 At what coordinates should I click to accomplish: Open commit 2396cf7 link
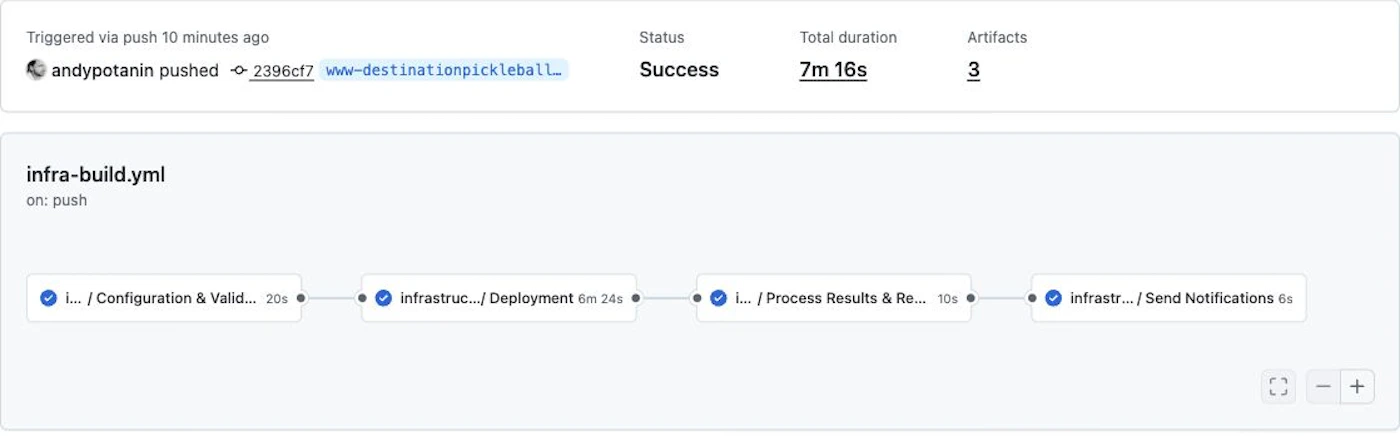click(282, 70)
